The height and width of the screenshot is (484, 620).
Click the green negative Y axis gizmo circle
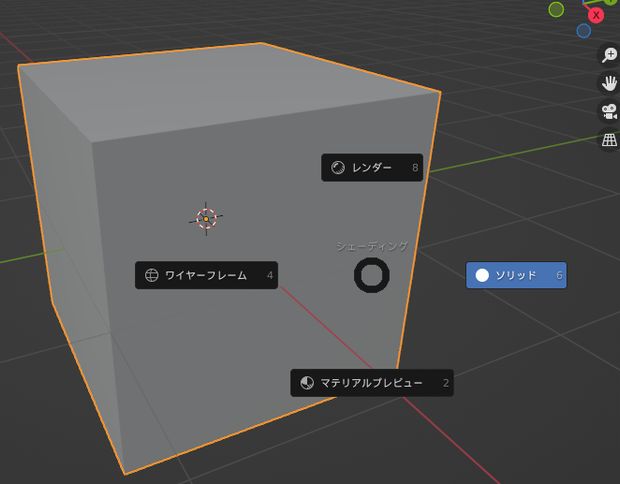556,9
